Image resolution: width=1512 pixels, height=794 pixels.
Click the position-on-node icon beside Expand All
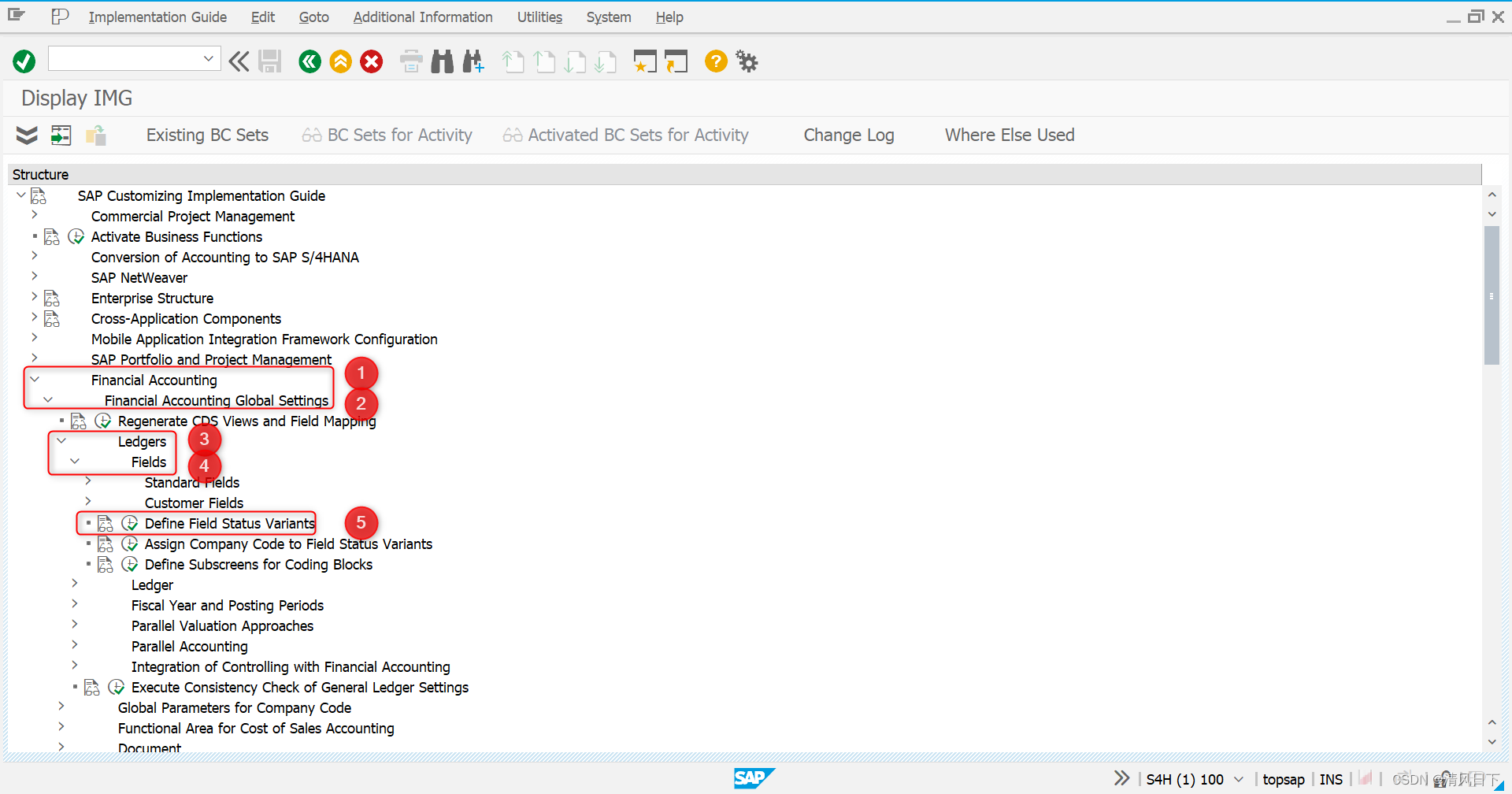click(61, 135)
